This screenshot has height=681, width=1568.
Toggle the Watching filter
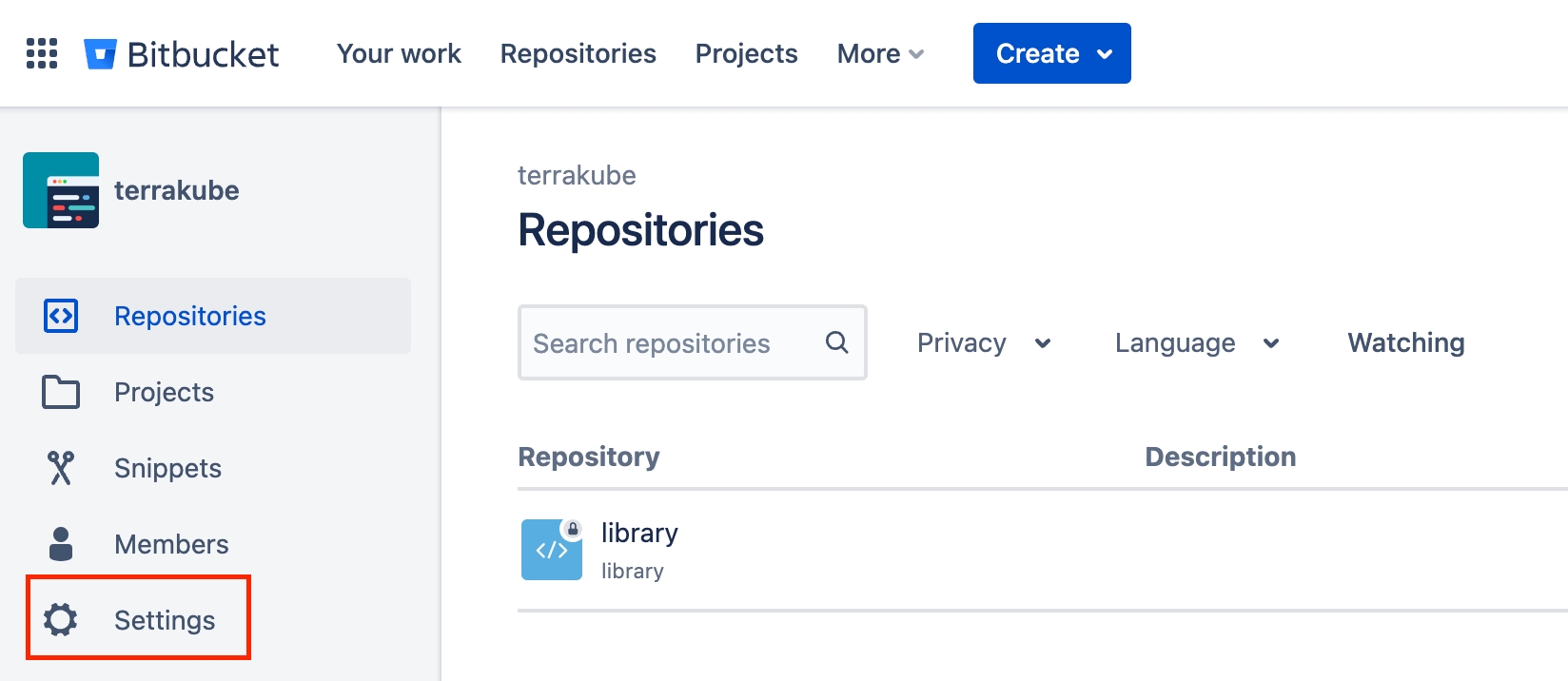(x=1405, y=342)
